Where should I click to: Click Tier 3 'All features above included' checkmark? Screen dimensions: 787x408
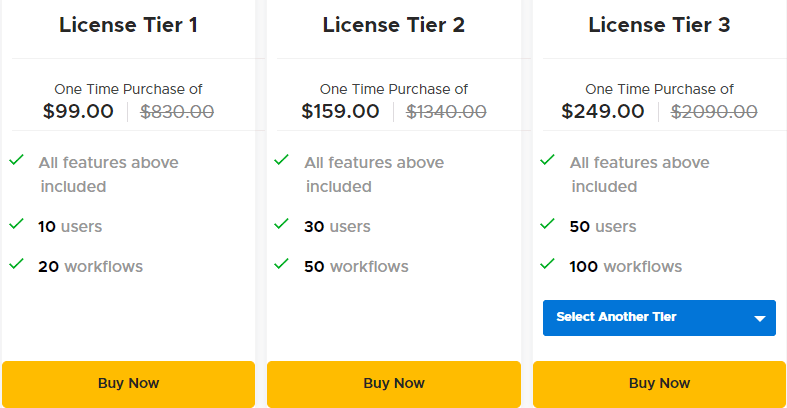[547, 160]
